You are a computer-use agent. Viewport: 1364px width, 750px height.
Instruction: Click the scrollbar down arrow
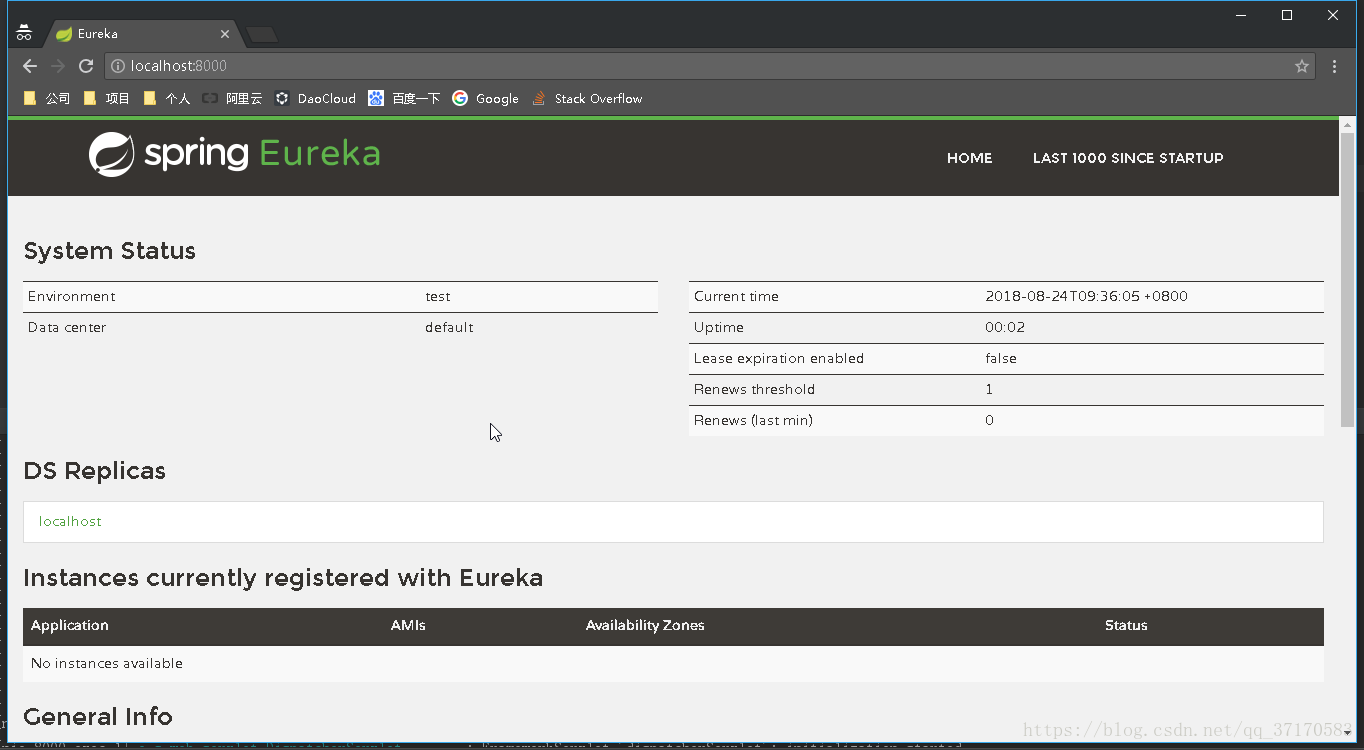point(1347,733)
